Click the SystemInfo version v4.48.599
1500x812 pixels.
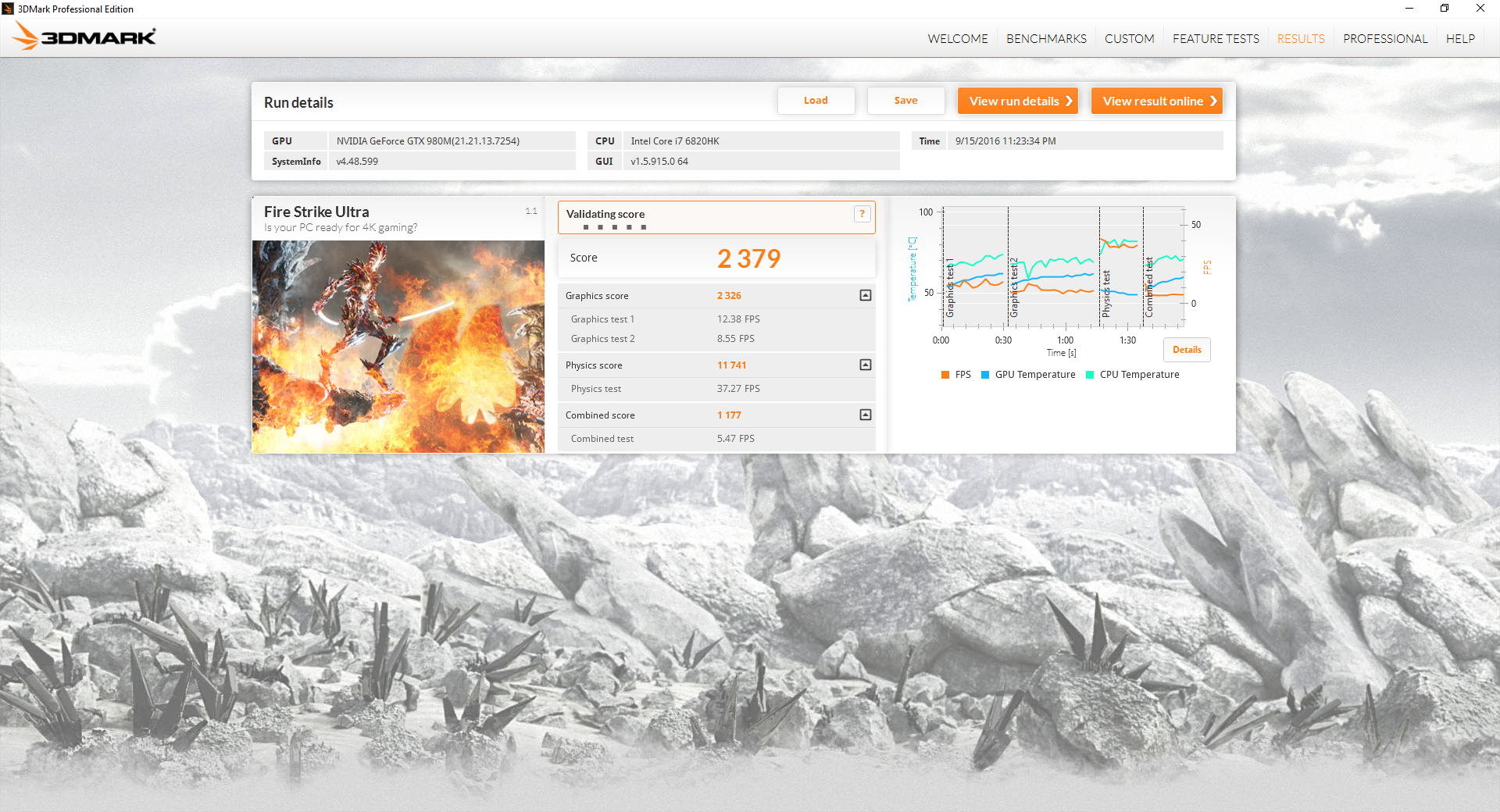pos(357,162)
